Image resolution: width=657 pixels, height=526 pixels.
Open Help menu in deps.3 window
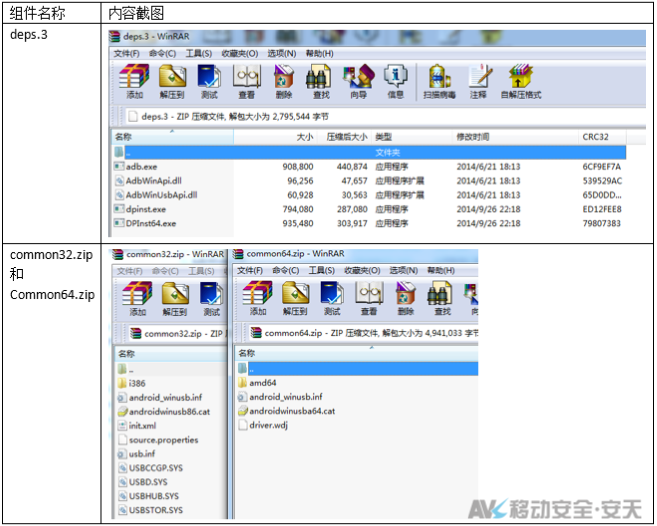pyautogui.click(x=320, y=54)
